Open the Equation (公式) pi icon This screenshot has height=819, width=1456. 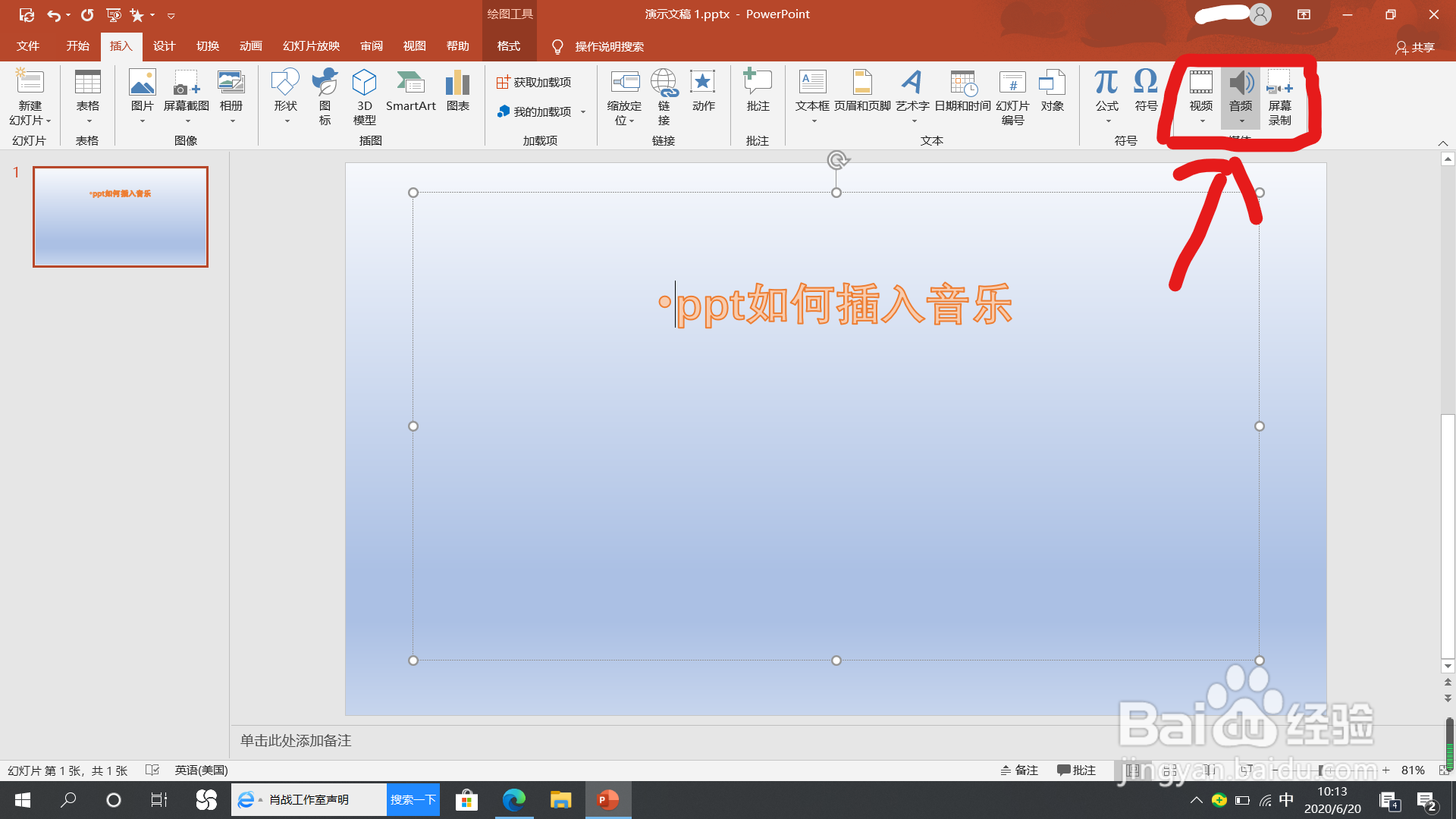click(x=1106, y=82)
